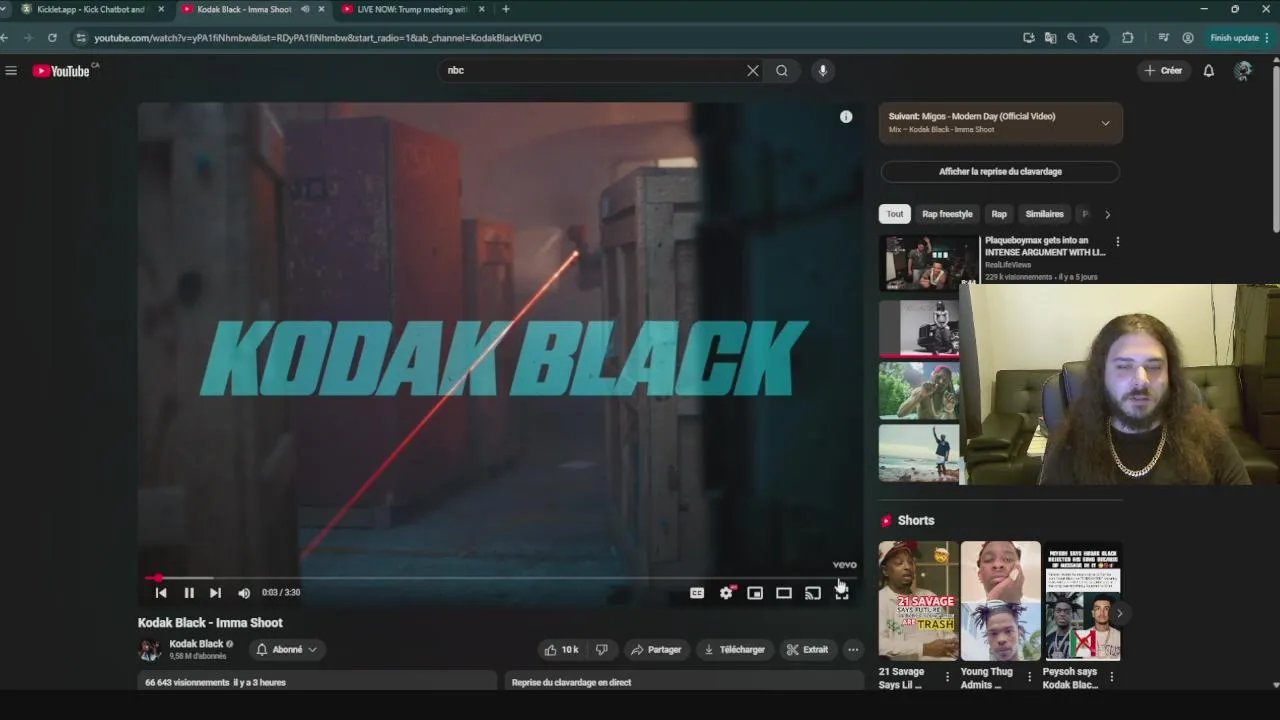This screenshot has height=720, width=1280.
Task: Open the browser extensions puzzle icon
Action: [1128, 38]
